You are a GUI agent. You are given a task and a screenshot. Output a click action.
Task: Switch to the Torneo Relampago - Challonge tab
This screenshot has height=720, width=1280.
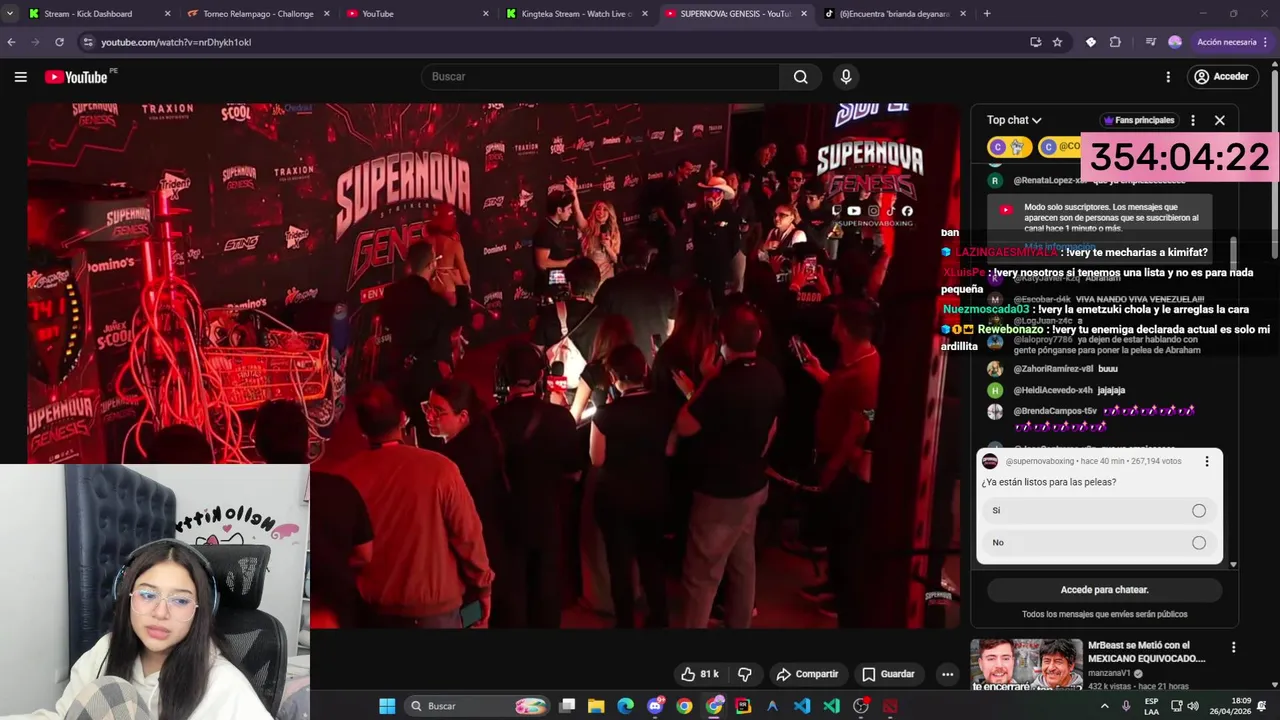[256, 14]
